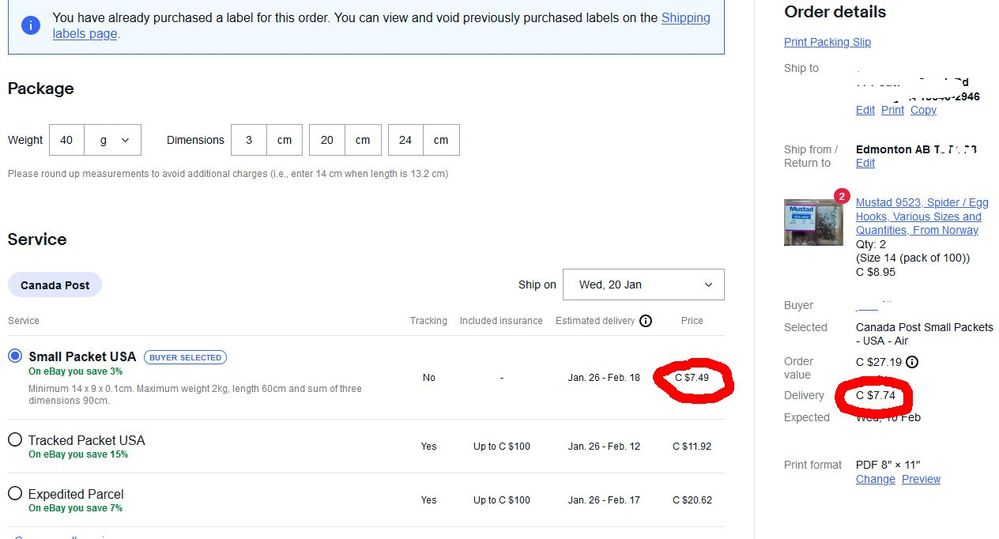Open the weight unit dropdown
The image size is (999, 539).
point(113,141)
